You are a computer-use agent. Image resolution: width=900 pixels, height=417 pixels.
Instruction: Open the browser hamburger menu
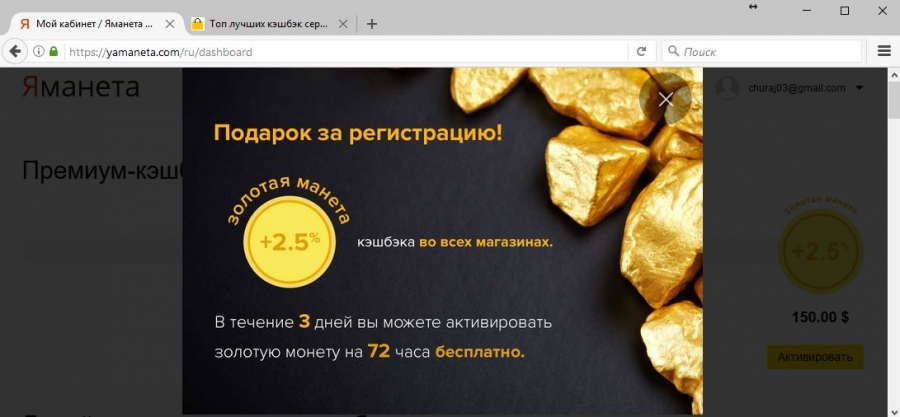(884, 52)
